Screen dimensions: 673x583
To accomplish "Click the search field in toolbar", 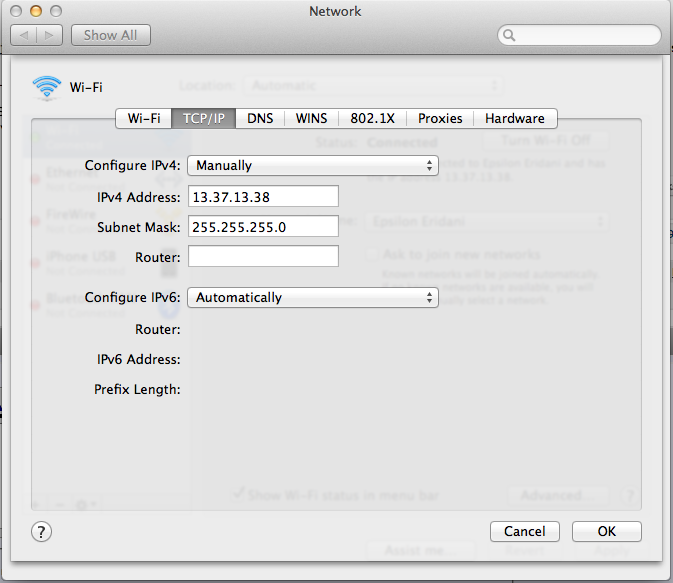I will (x=579, y=35).
